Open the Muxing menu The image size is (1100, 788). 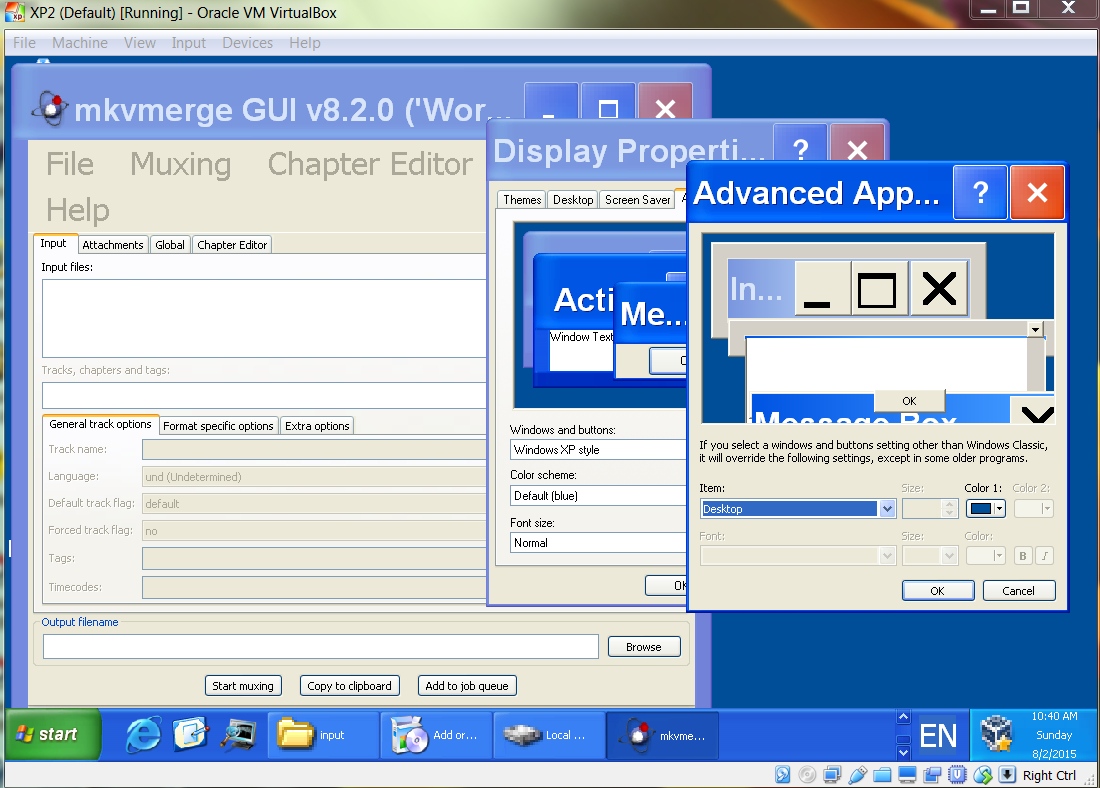[x=180, y=164]
